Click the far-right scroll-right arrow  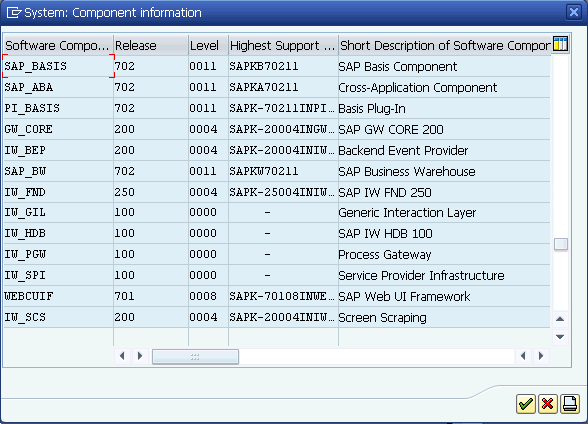coord(541,356)
